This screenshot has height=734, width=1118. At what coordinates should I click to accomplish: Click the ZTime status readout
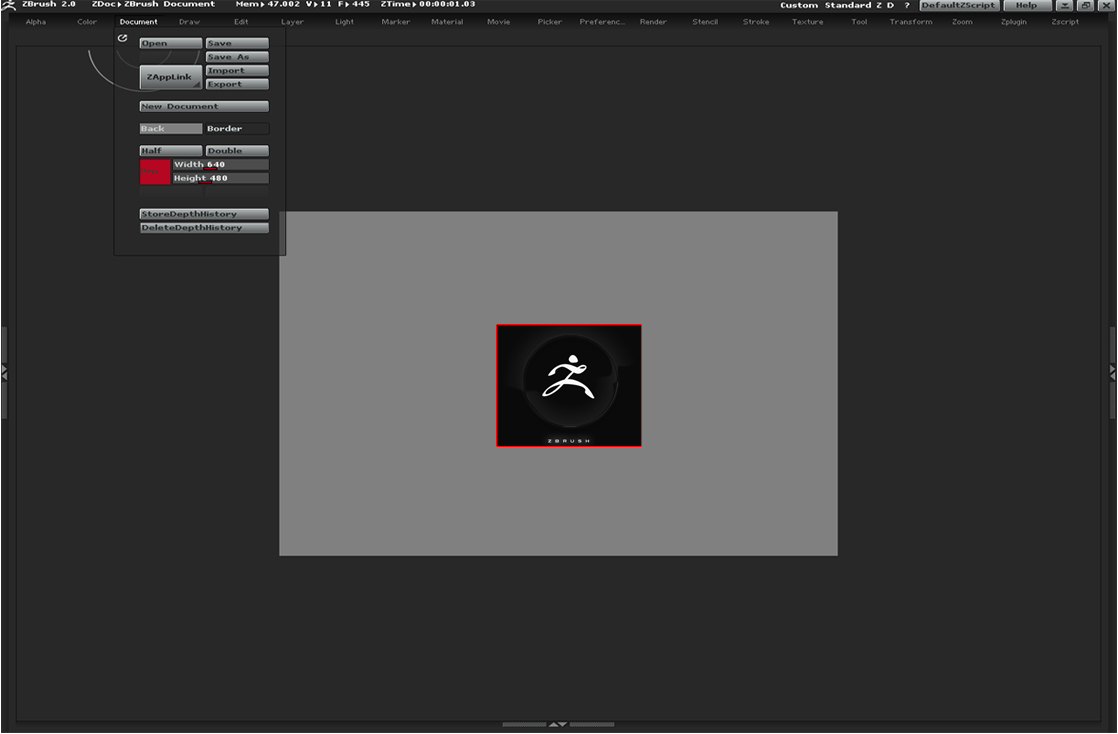(428, 4)
